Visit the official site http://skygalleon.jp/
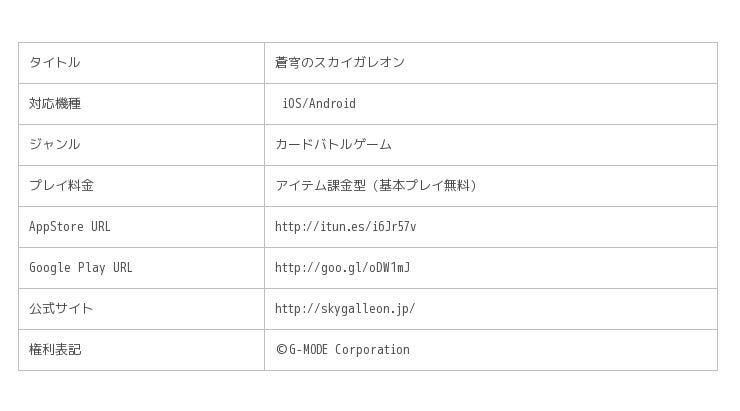The width and height of the screenshot is (740, 411). pyautogui.click(x=344, y=309)
